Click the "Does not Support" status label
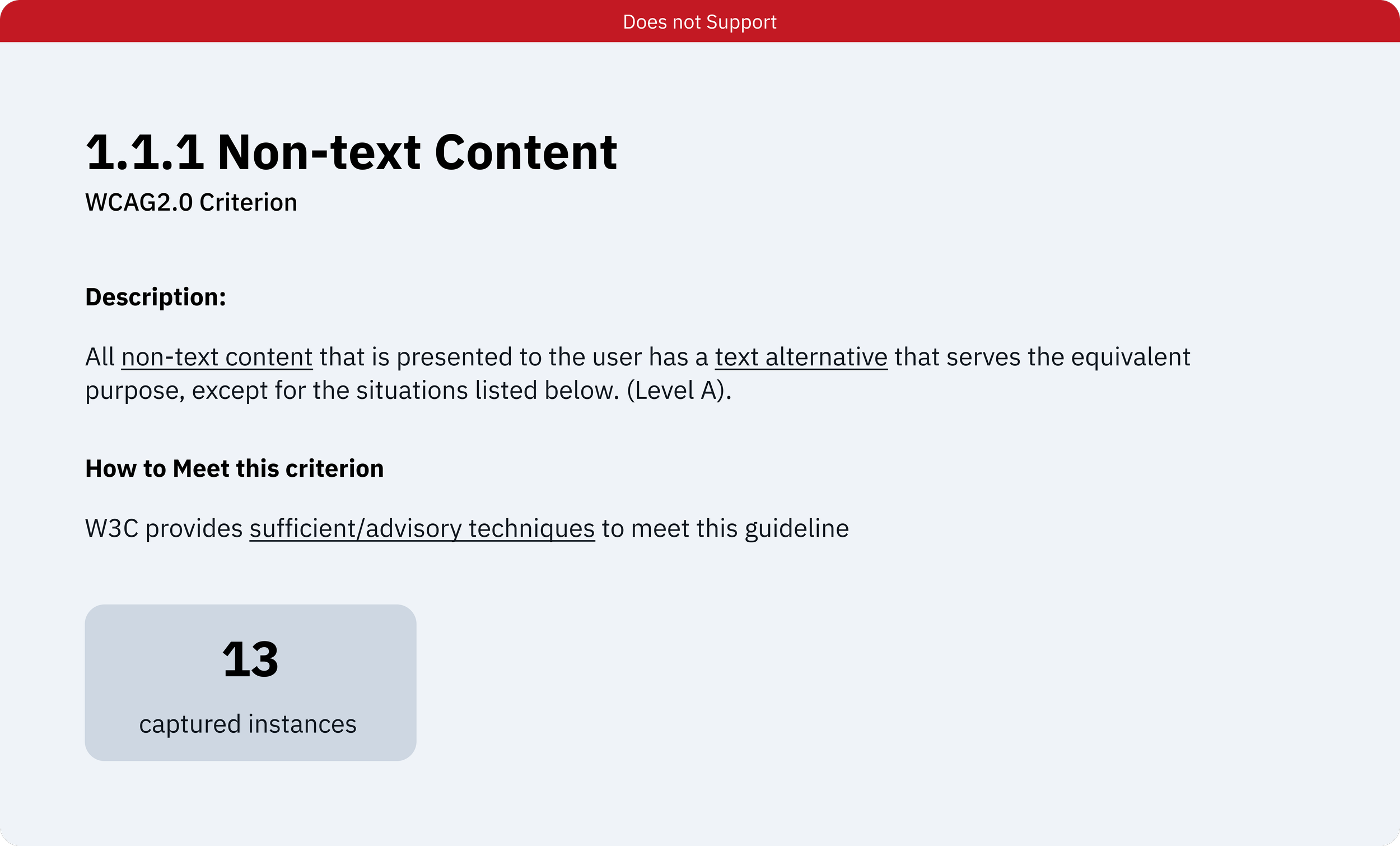The width and height of the screenshot is (1400, 846). (x=699, y=22)
